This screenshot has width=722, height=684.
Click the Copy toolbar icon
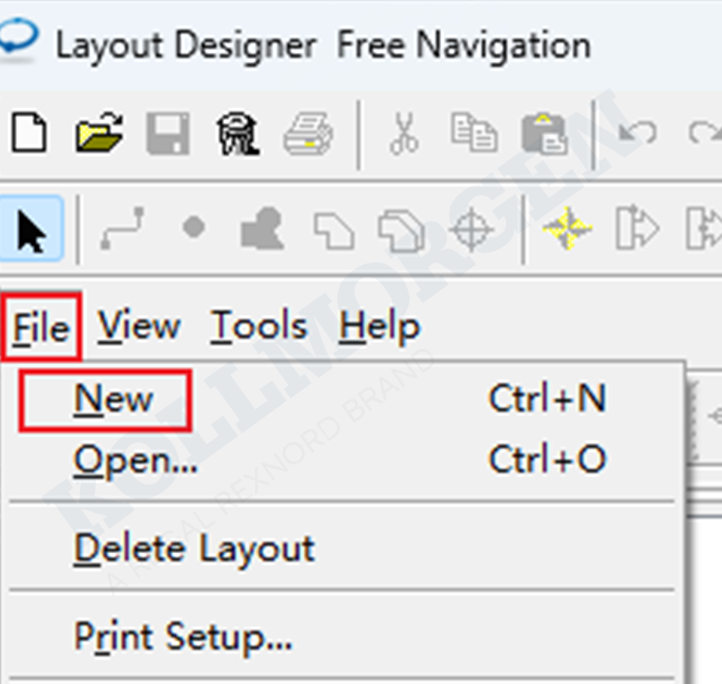(473, 133)
